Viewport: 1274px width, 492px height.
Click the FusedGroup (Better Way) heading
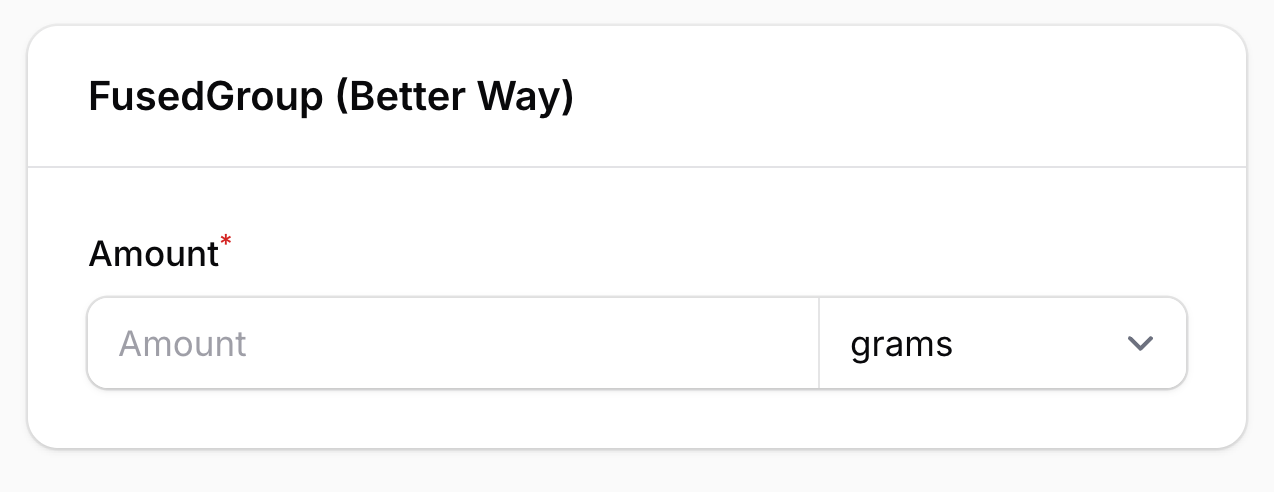pos(331,97)
